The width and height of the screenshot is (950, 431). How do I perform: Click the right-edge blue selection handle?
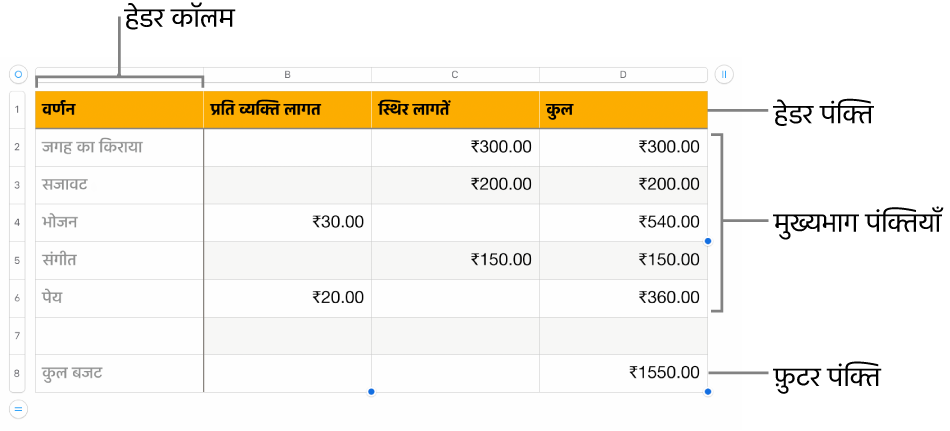[708, 241]
